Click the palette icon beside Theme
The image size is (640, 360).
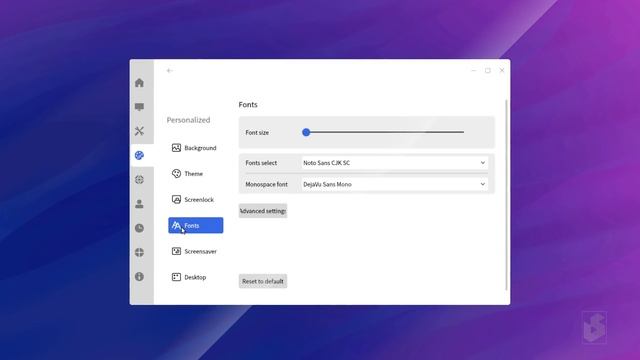click(x=176, y=173)
